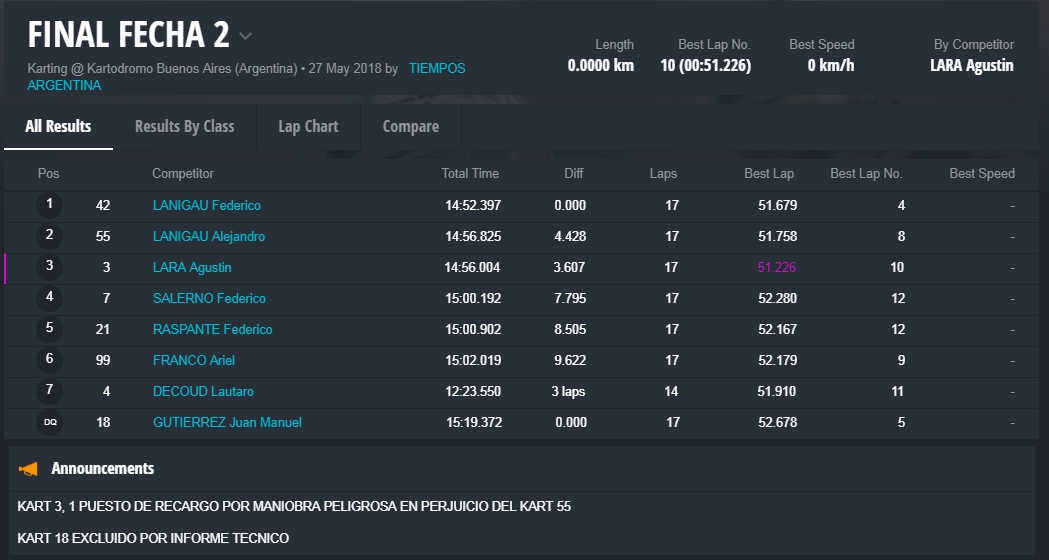Show the All Results tab
1049x560 pixels.
pos(58,126)
